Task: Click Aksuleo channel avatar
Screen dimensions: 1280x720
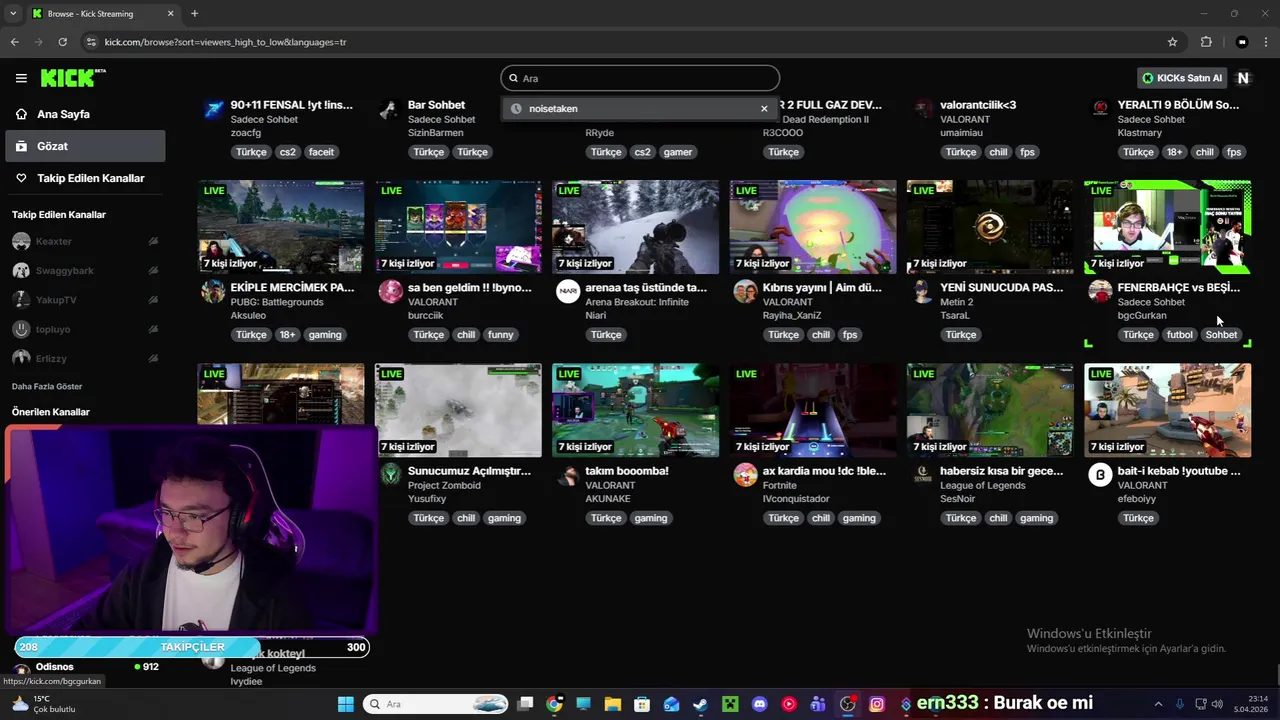Action: [x=213, y=291]
